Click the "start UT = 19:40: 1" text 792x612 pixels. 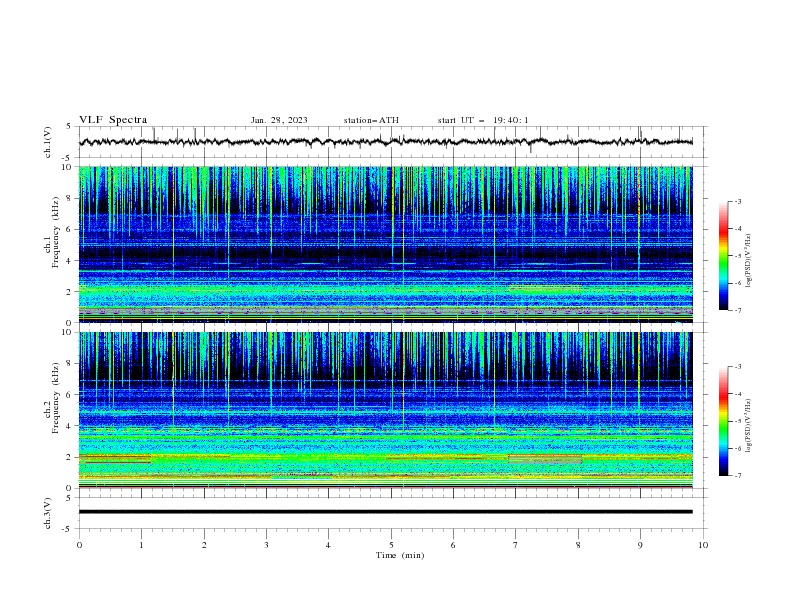[x=483, y=120]
